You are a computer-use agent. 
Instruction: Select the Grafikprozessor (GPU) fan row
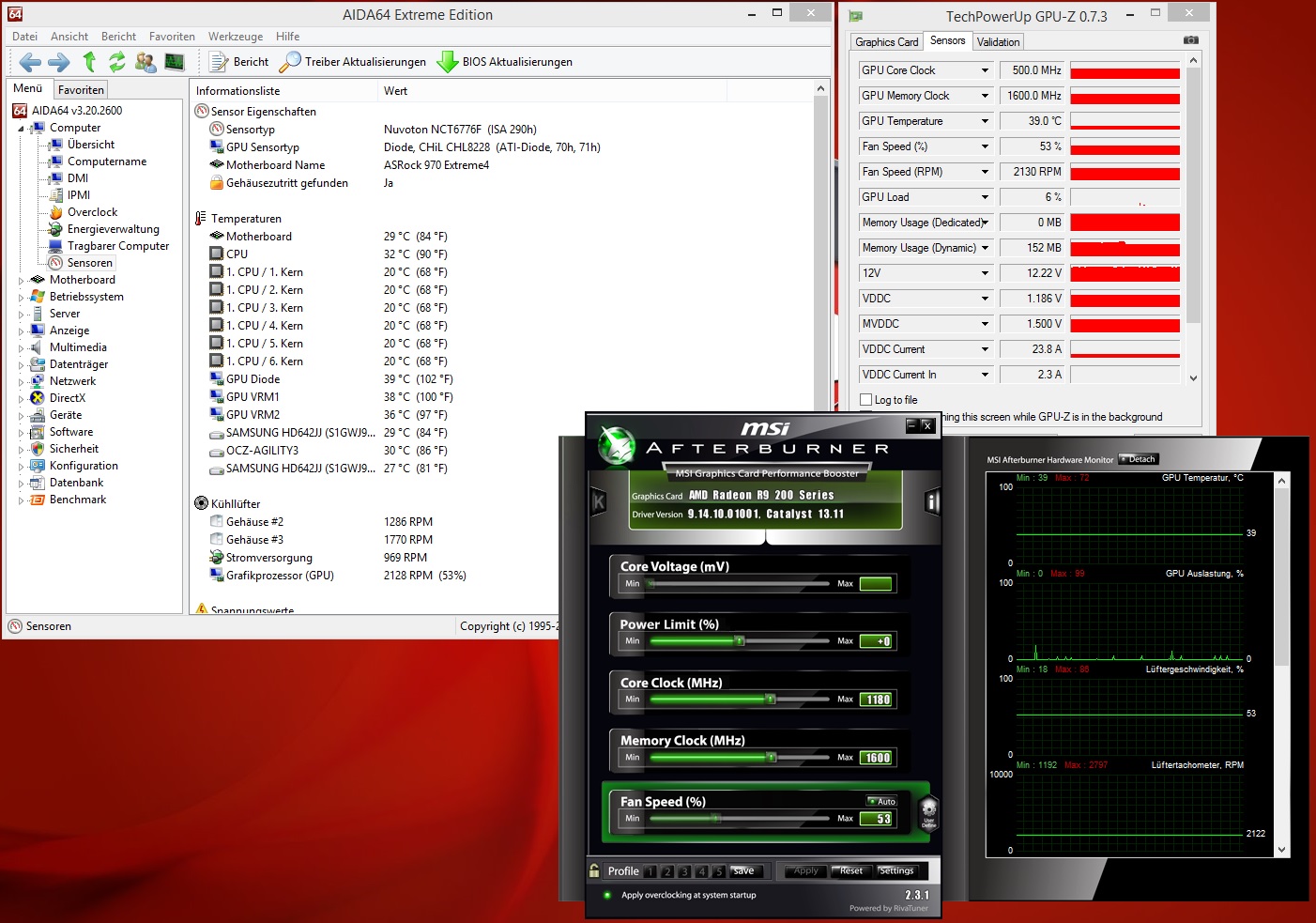tap(338, 576)
